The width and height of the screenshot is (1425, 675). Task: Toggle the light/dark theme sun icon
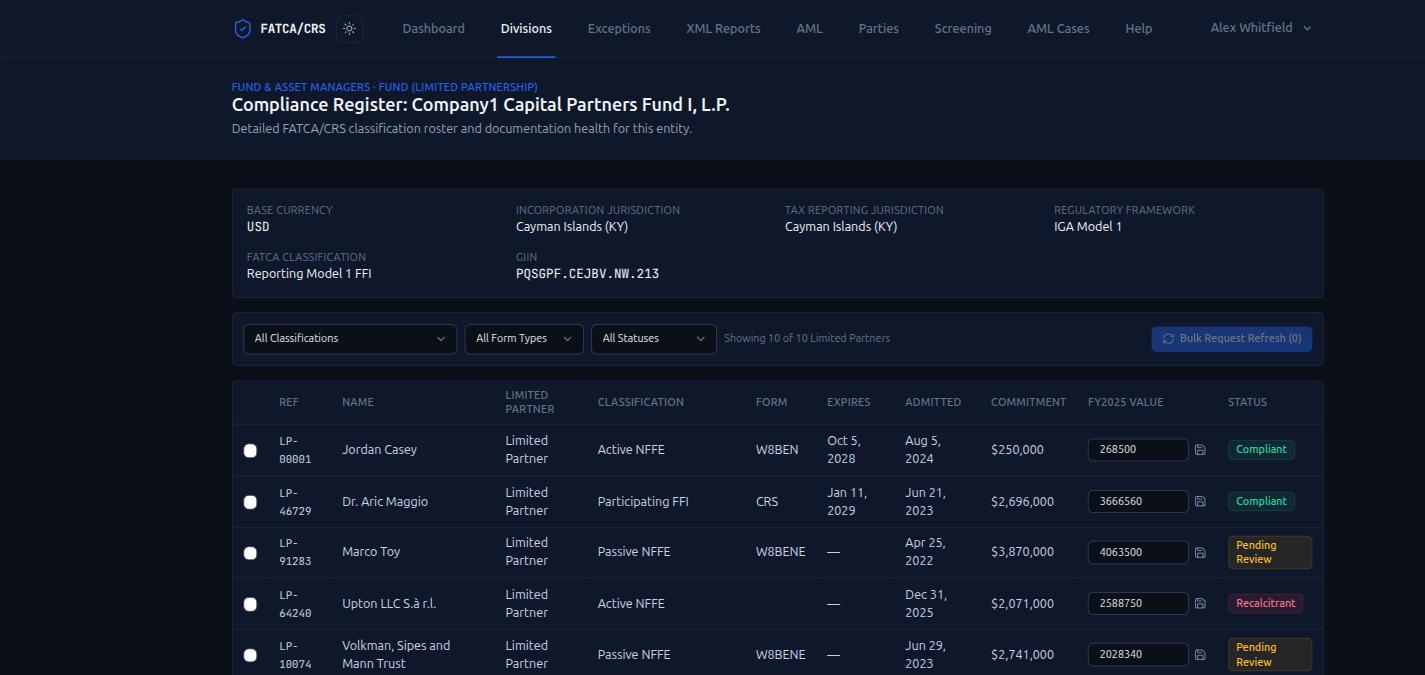click(349, 29)
